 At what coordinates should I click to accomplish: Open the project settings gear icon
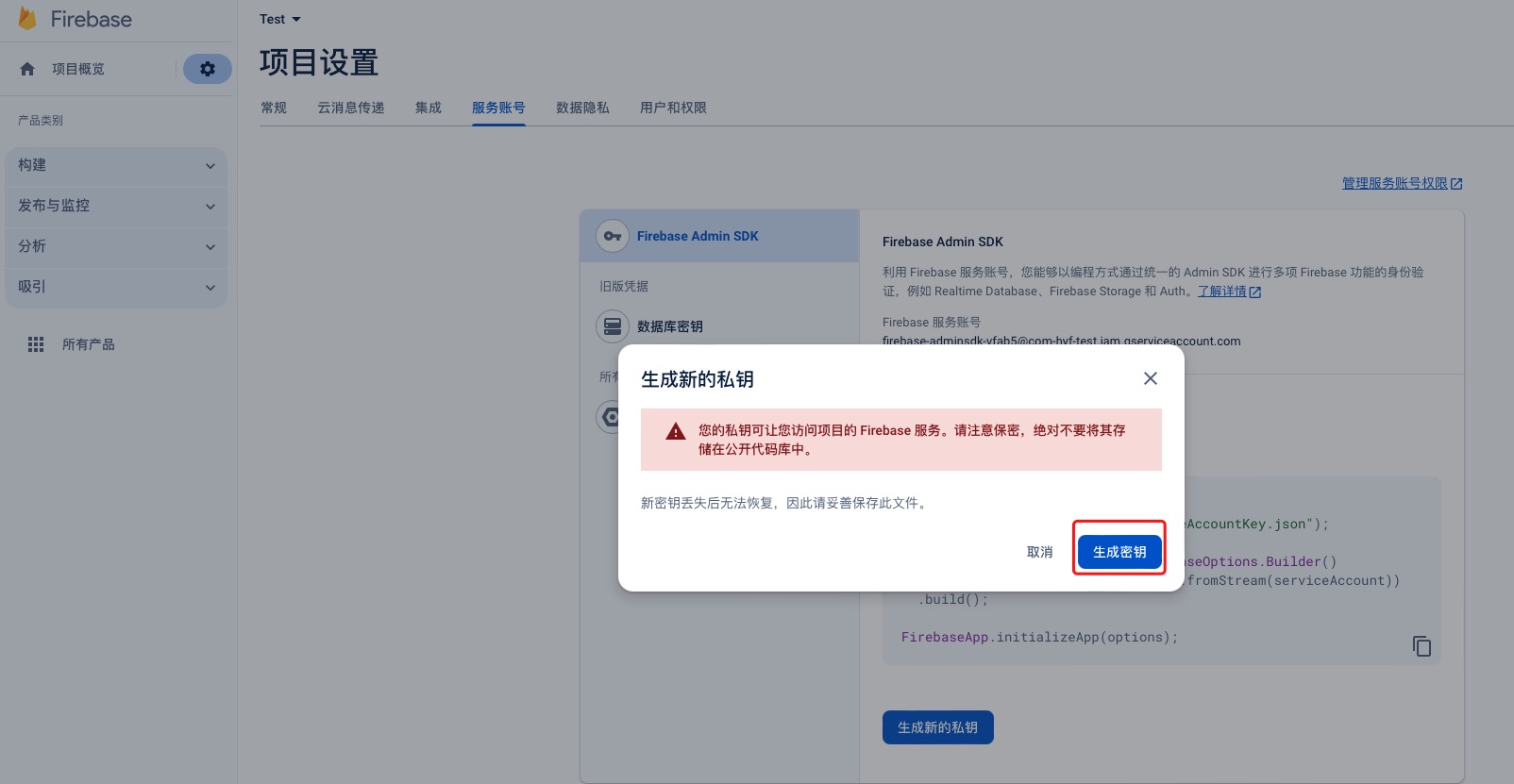pyautogui.click(x=208, y=69)
